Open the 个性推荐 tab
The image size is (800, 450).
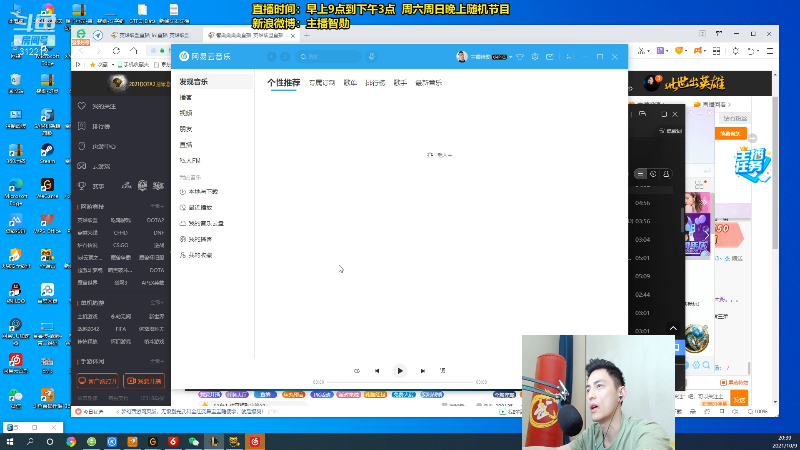click(283, 83)
